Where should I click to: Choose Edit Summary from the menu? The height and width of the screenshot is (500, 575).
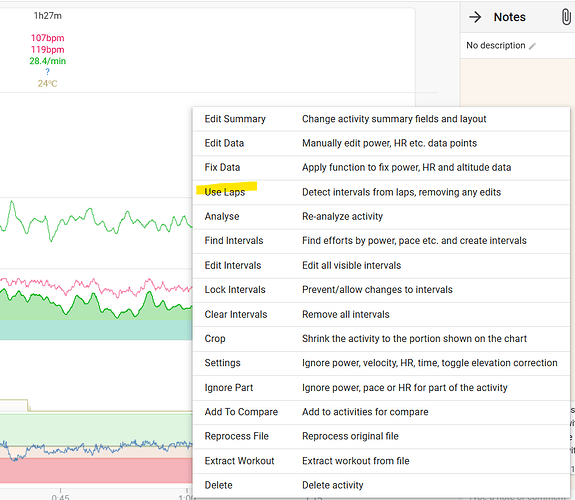[381, 119]
